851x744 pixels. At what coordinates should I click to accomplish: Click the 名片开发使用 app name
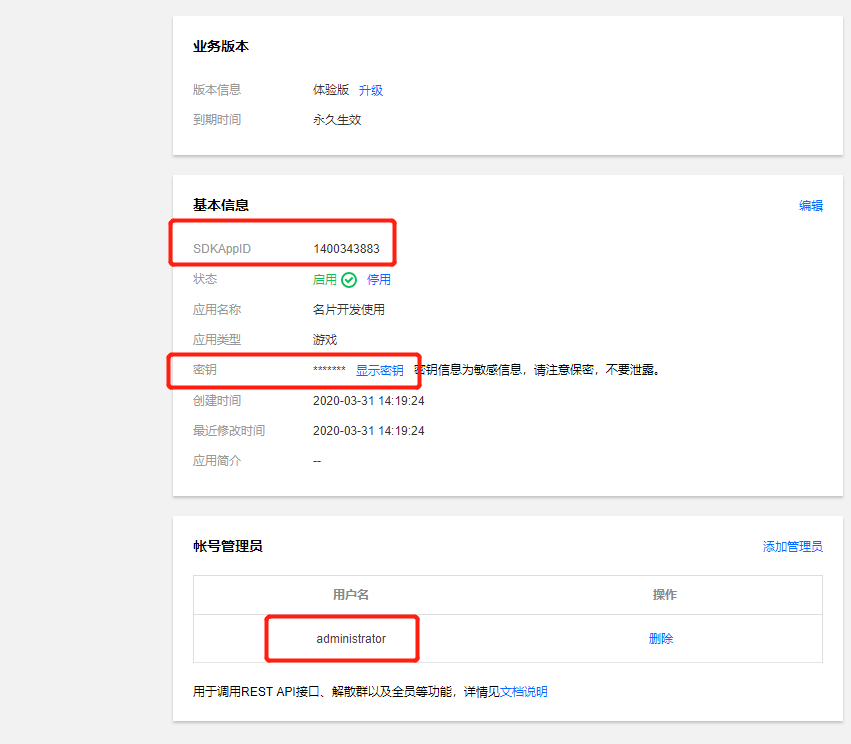[349, 309]
